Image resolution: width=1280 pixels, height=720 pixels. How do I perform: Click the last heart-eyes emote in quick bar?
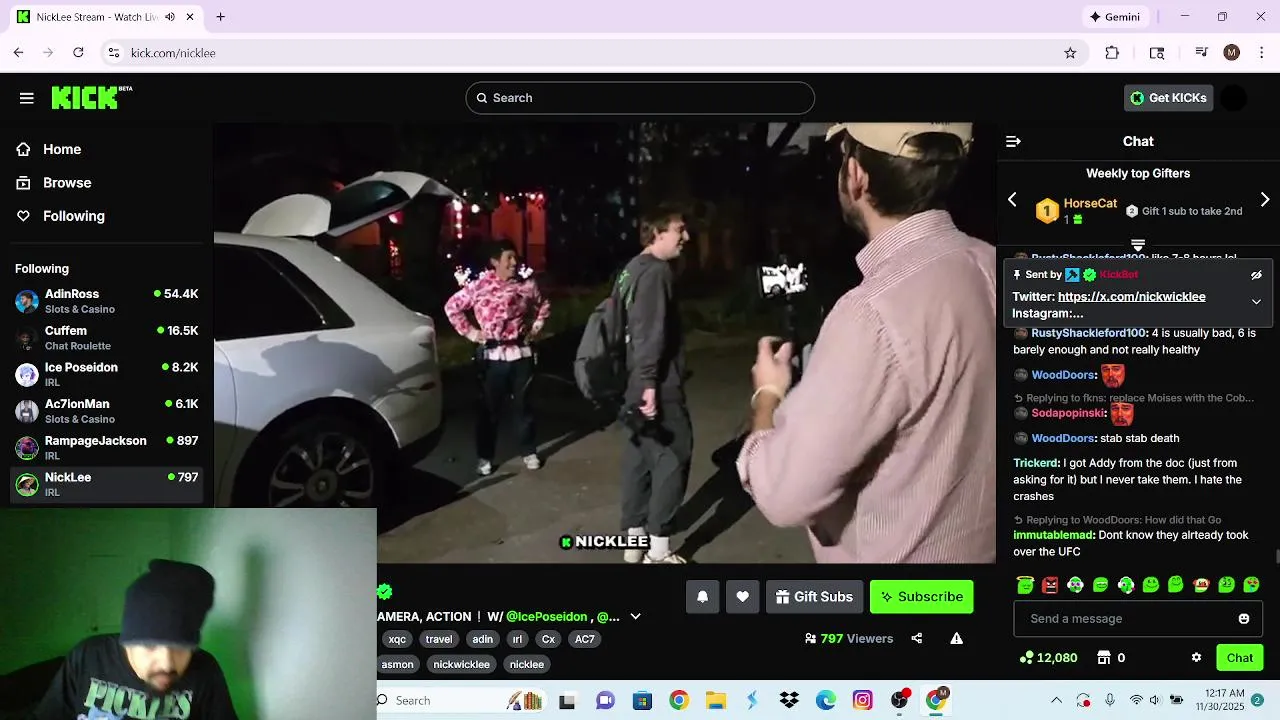pyautogui.click(x=1251, y=585)
